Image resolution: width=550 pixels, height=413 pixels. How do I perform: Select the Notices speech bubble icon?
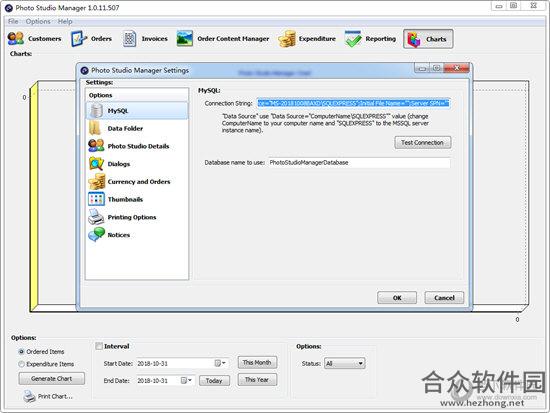pos(96,234)
